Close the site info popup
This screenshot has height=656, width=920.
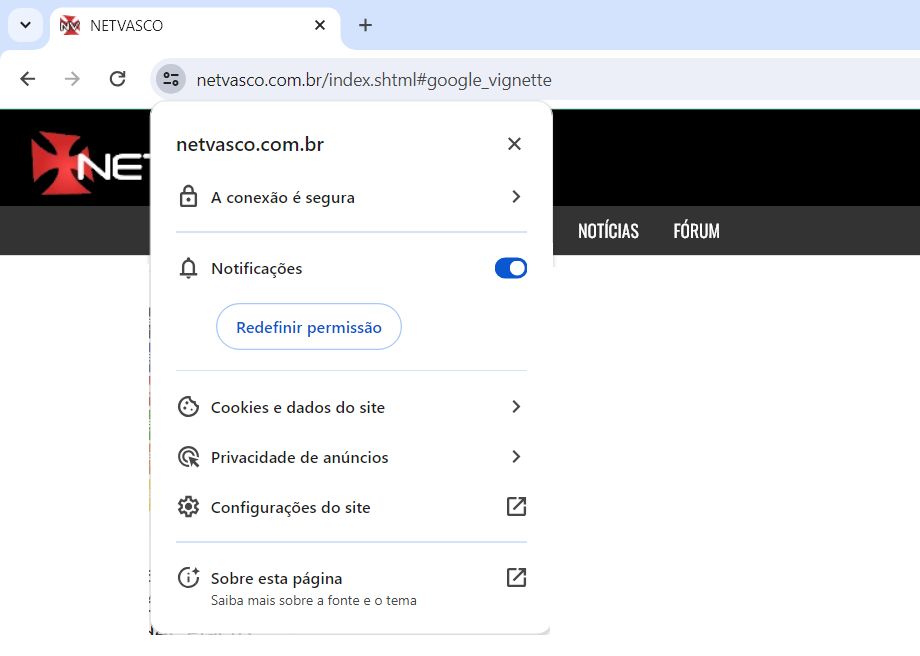514,144
